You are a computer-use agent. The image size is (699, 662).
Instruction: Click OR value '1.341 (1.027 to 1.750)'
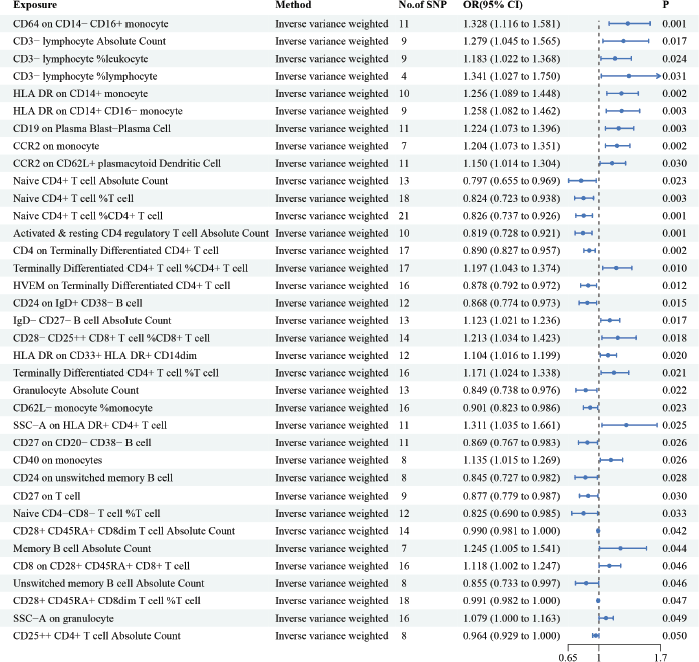tap(511, 76)
